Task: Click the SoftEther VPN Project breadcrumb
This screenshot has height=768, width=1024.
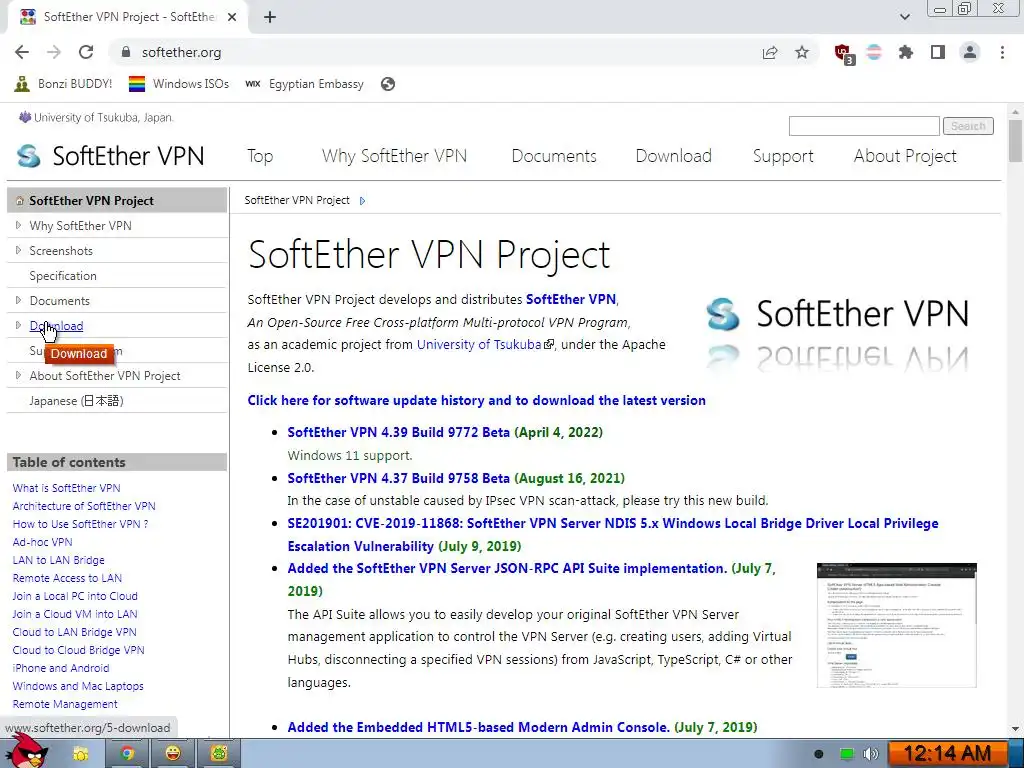Action: [296, 200]
